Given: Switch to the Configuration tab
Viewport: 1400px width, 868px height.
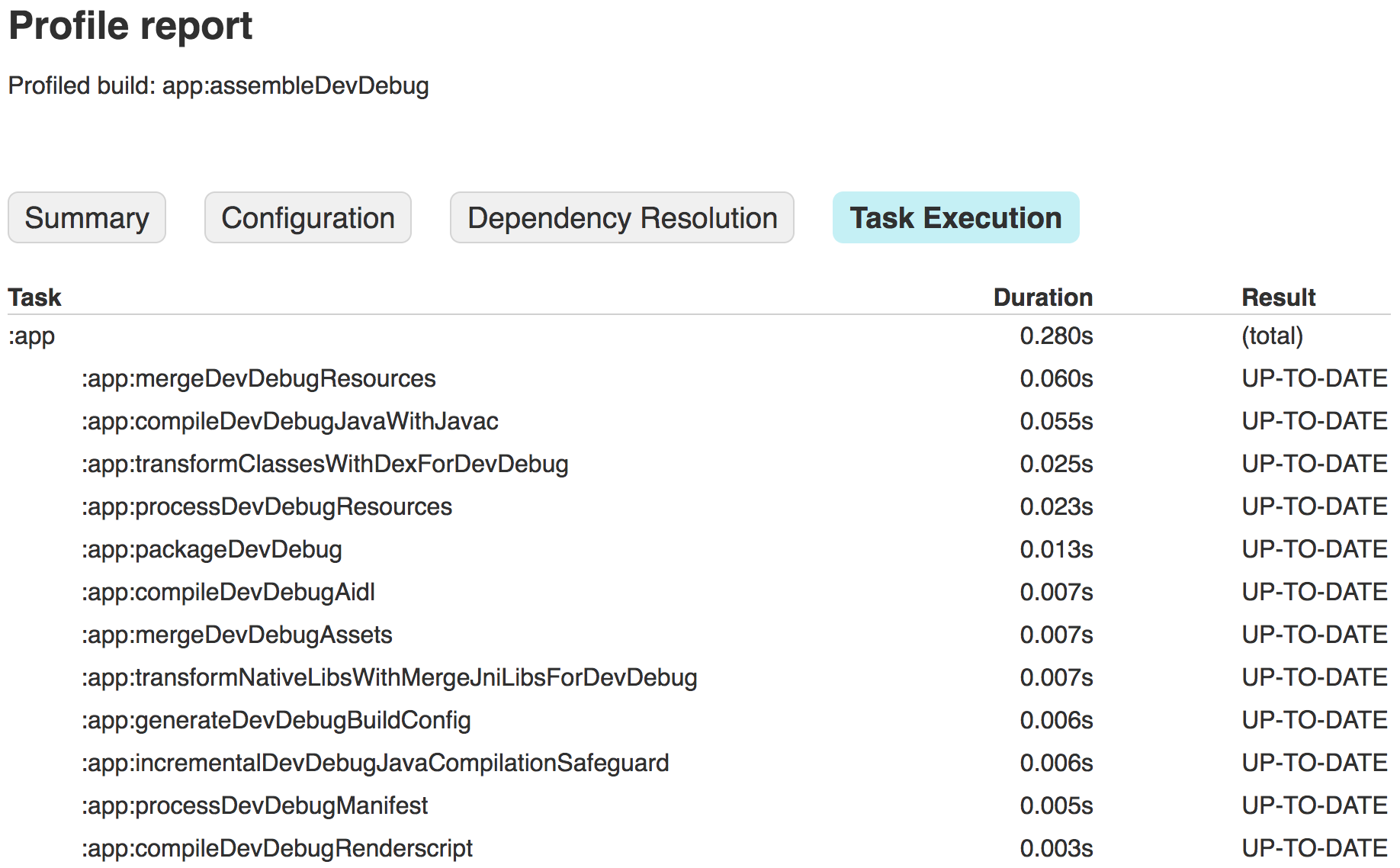Looking at the screenshot, I should (308, 218).
